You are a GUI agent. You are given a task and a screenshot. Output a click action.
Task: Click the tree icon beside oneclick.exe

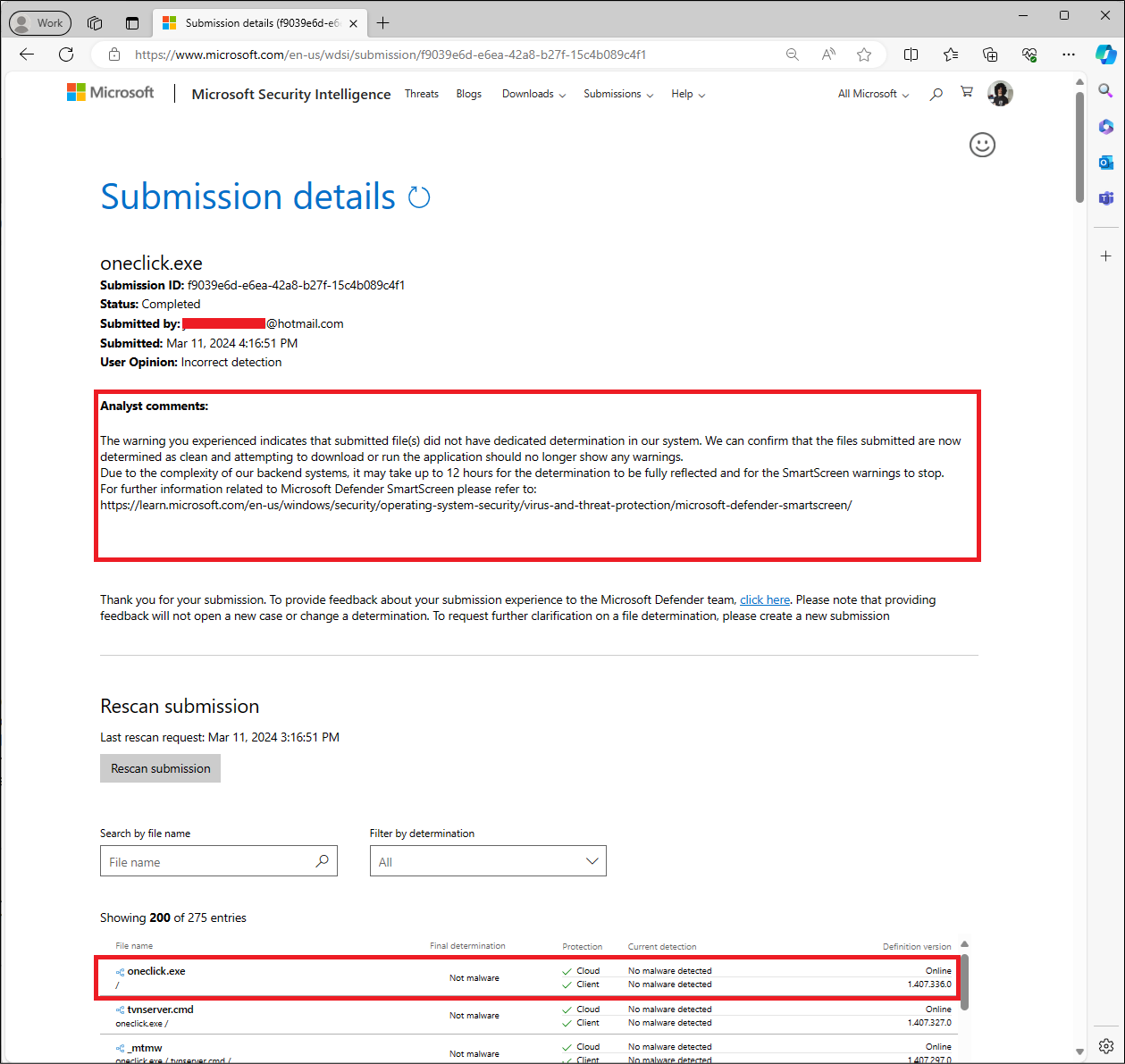click(x=120, y=972)
